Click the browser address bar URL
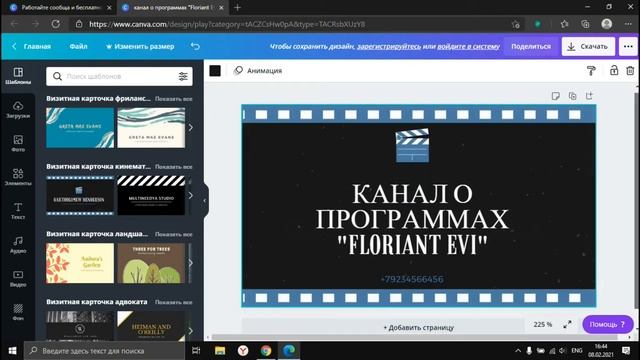 coord(227,24)
